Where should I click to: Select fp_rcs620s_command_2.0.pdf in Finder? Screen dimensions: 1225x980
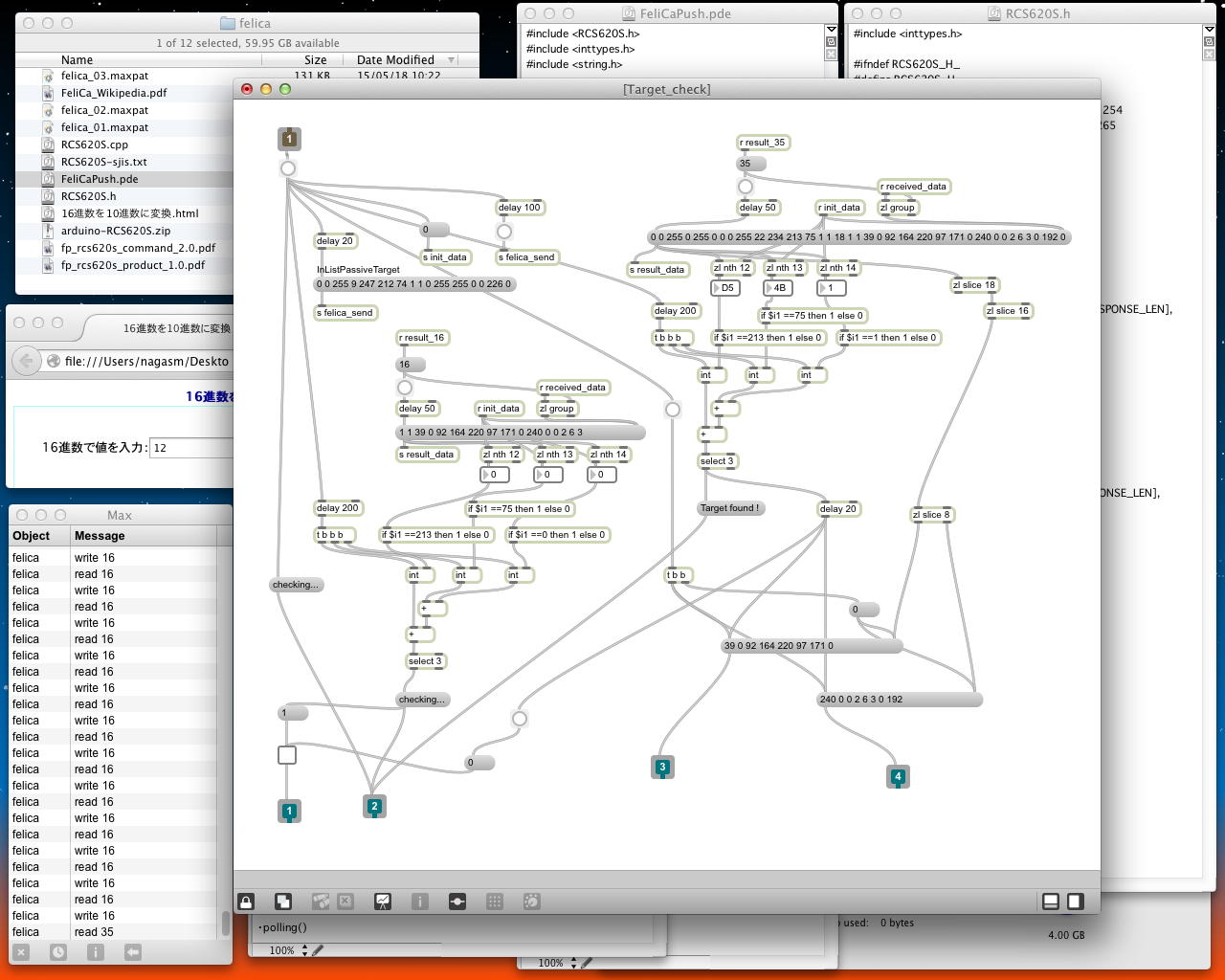pos(138,248)
